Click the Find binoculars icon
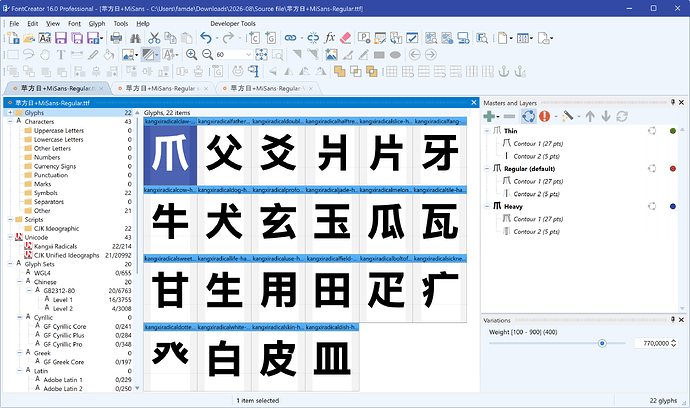The height and width of the screenshot is (408, 690). click(x=135, y=38)
